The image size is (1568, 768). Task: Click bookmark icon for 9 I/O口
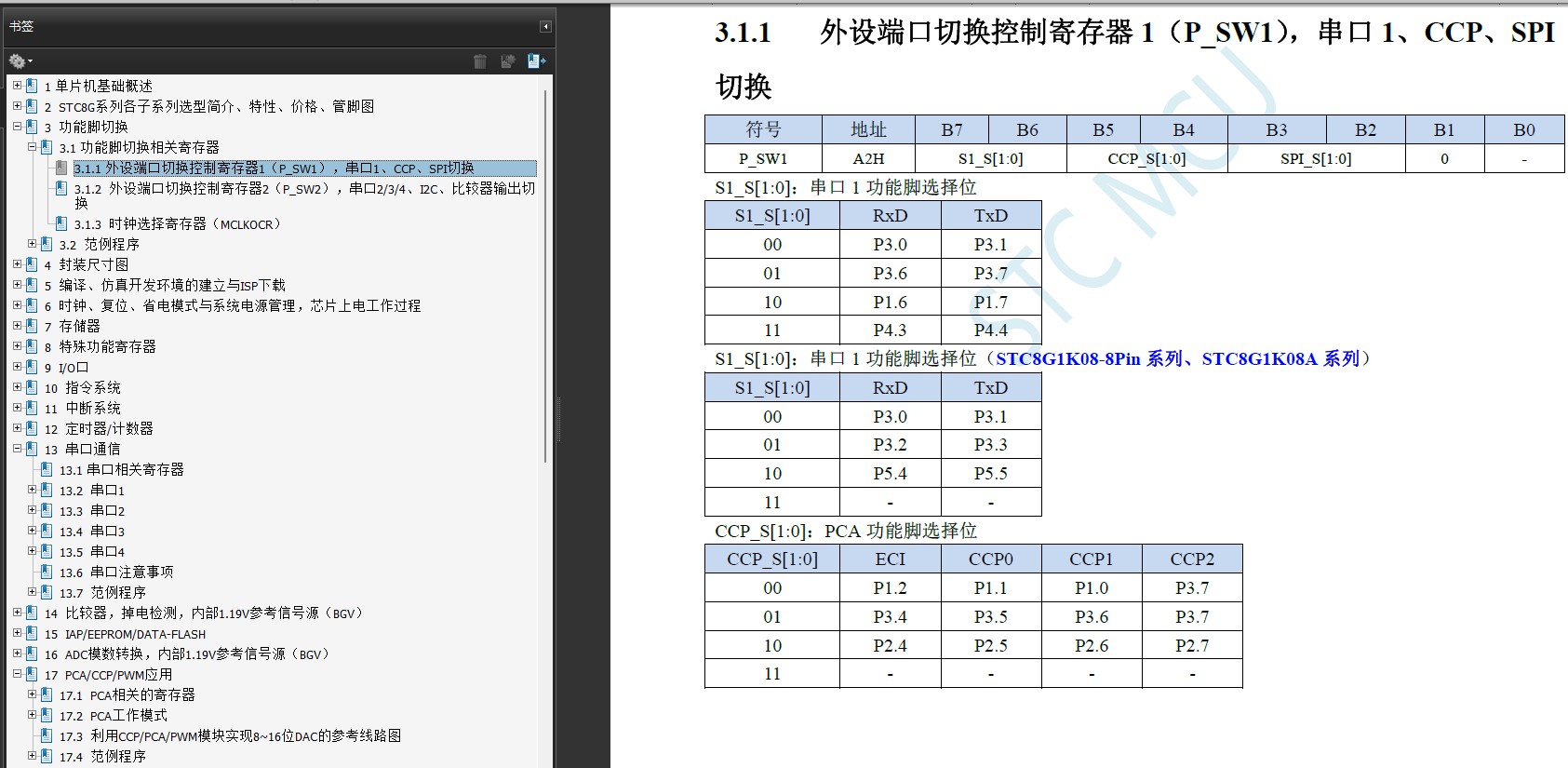coord(32,367)
